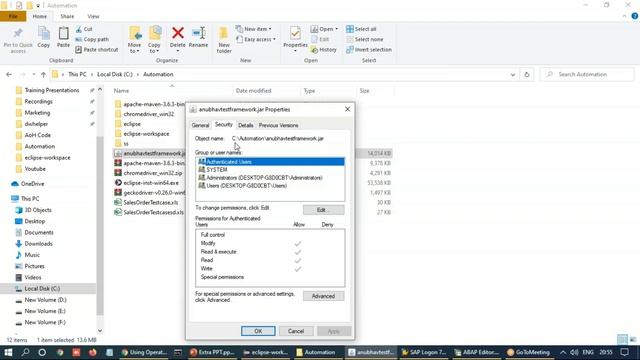Click the Advanced button
The height and width of the screenshot is (360, 640).
pyautogui.click(x=324, y=296)
